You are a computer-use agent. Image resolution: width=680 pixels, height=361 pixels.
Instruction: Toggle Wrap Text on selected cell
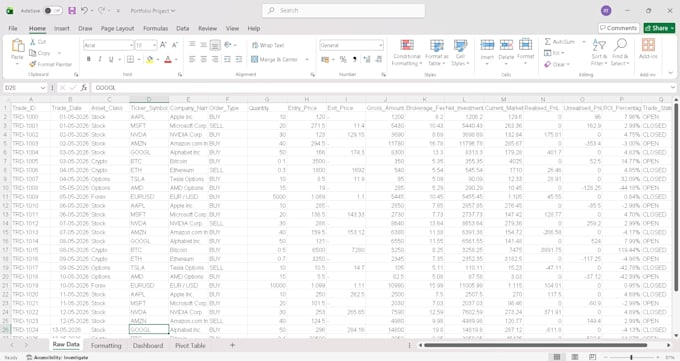[268, 45]
